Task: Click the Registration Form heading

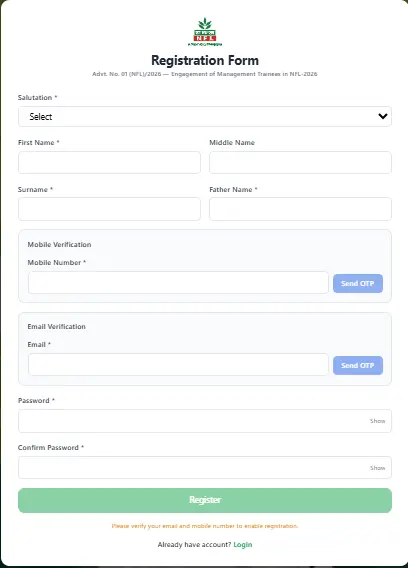Action: [x=205, y=60]
